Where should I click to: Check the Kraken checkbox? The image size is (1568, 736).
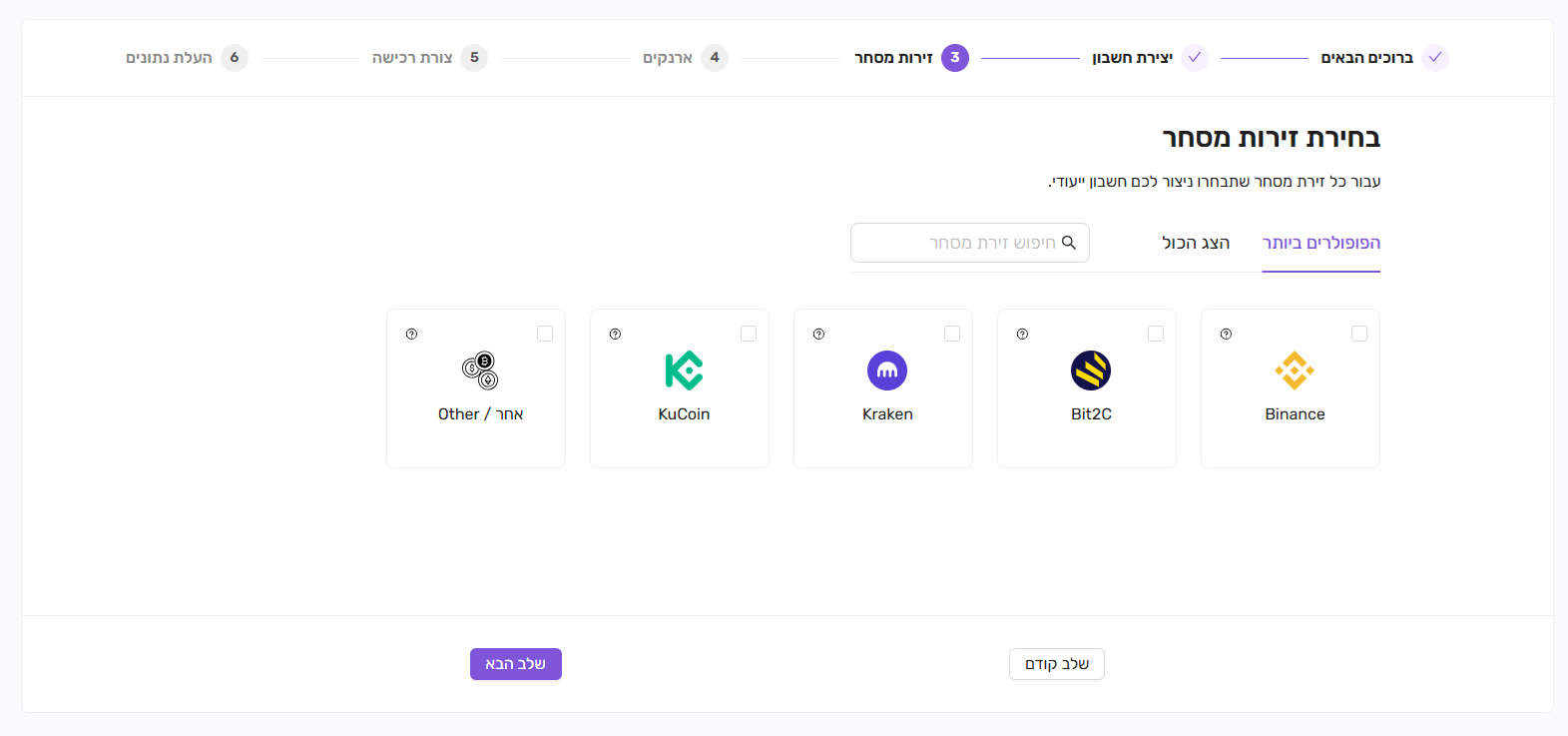point(952,334)
